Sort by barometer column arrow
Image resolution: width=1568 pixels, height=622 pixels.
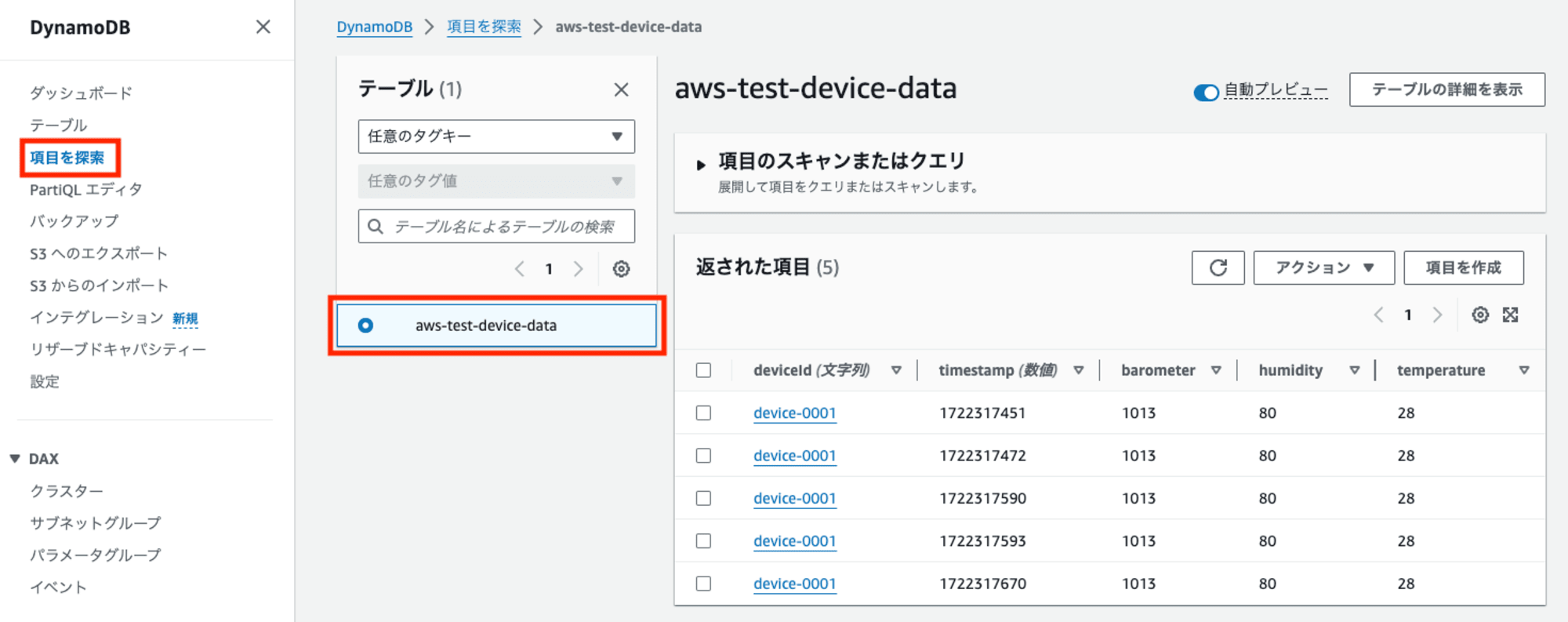point(1216,370)
